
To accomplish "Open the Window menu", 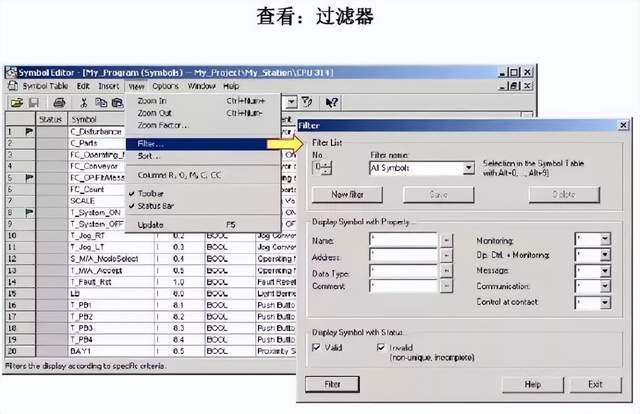I will [201, 86].
